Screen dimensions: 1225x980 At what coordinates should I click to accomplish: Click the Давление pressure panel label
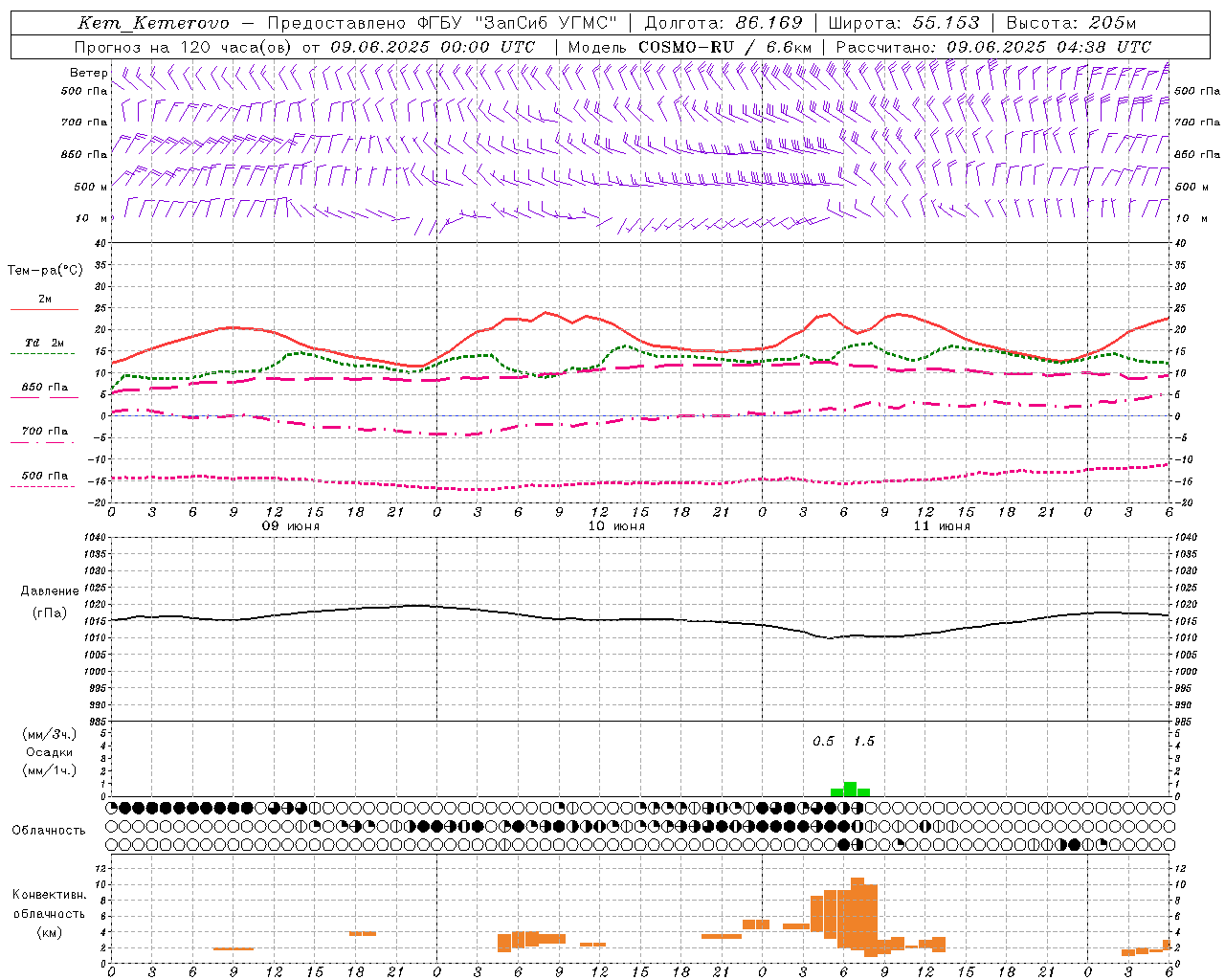pyautogui.click(x=50, y=591)
